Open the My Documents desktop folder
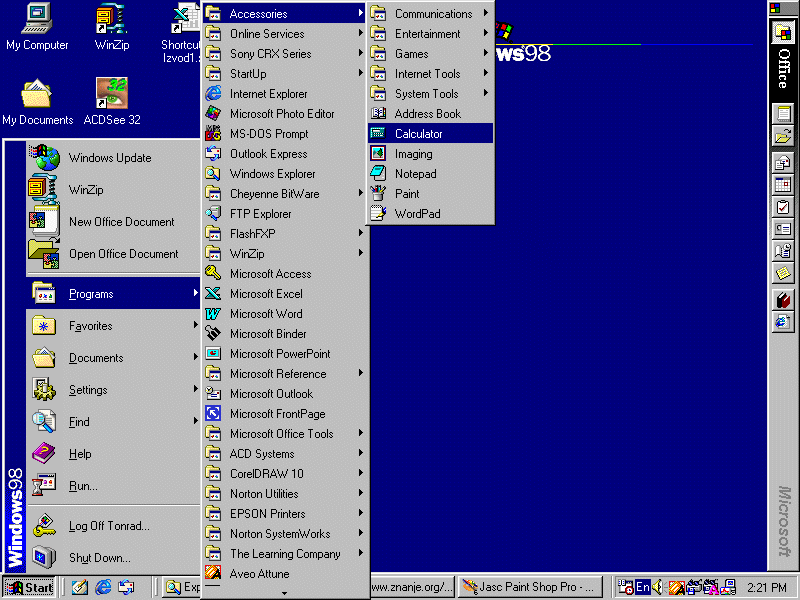 pos(37,102)
